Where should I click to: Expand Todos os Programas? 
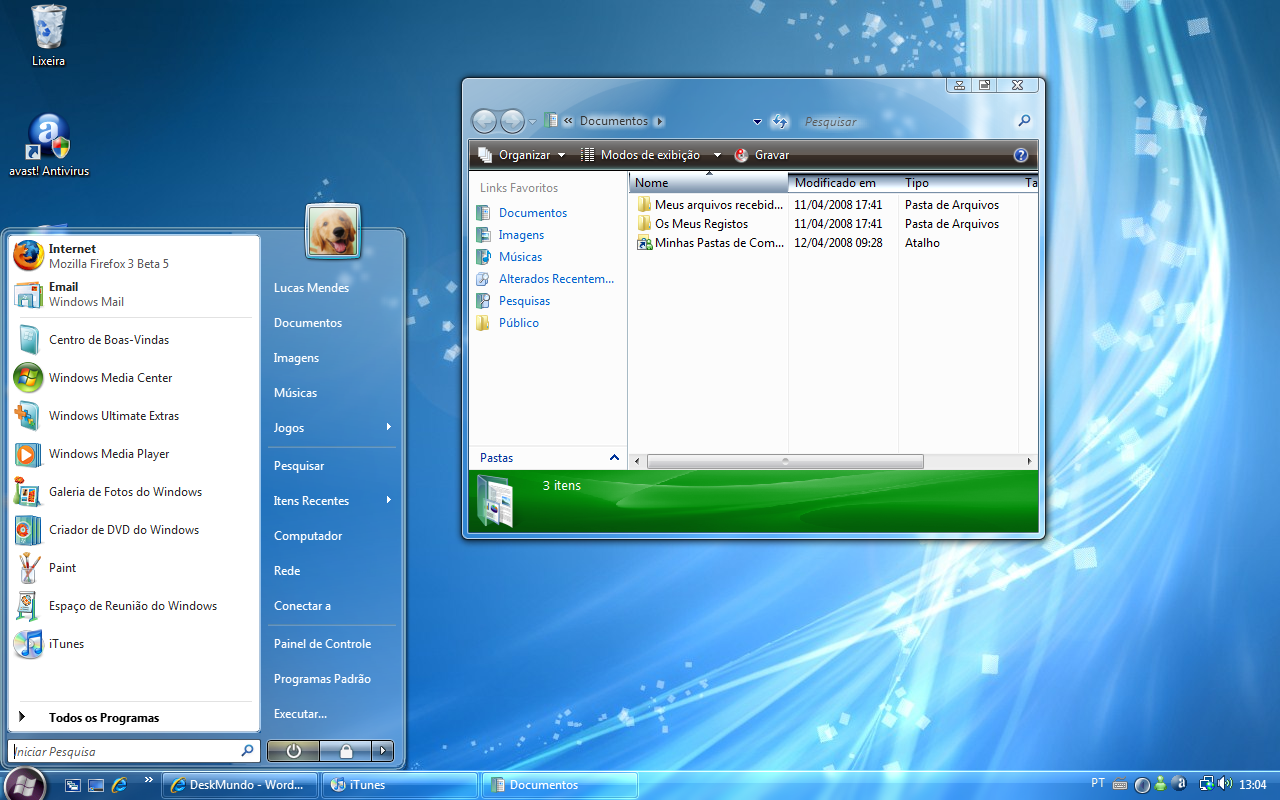pyautogui.click(x=133, y=718)
